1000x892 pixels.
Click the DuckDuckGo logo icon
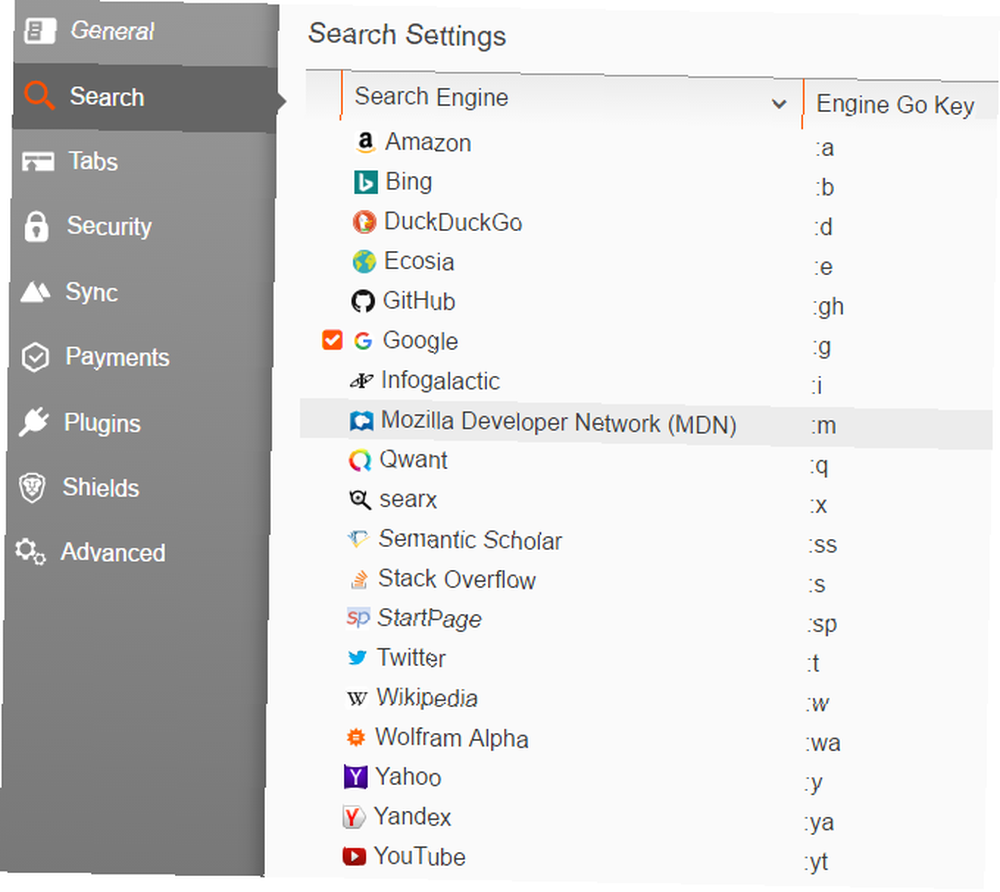point(364,222)
